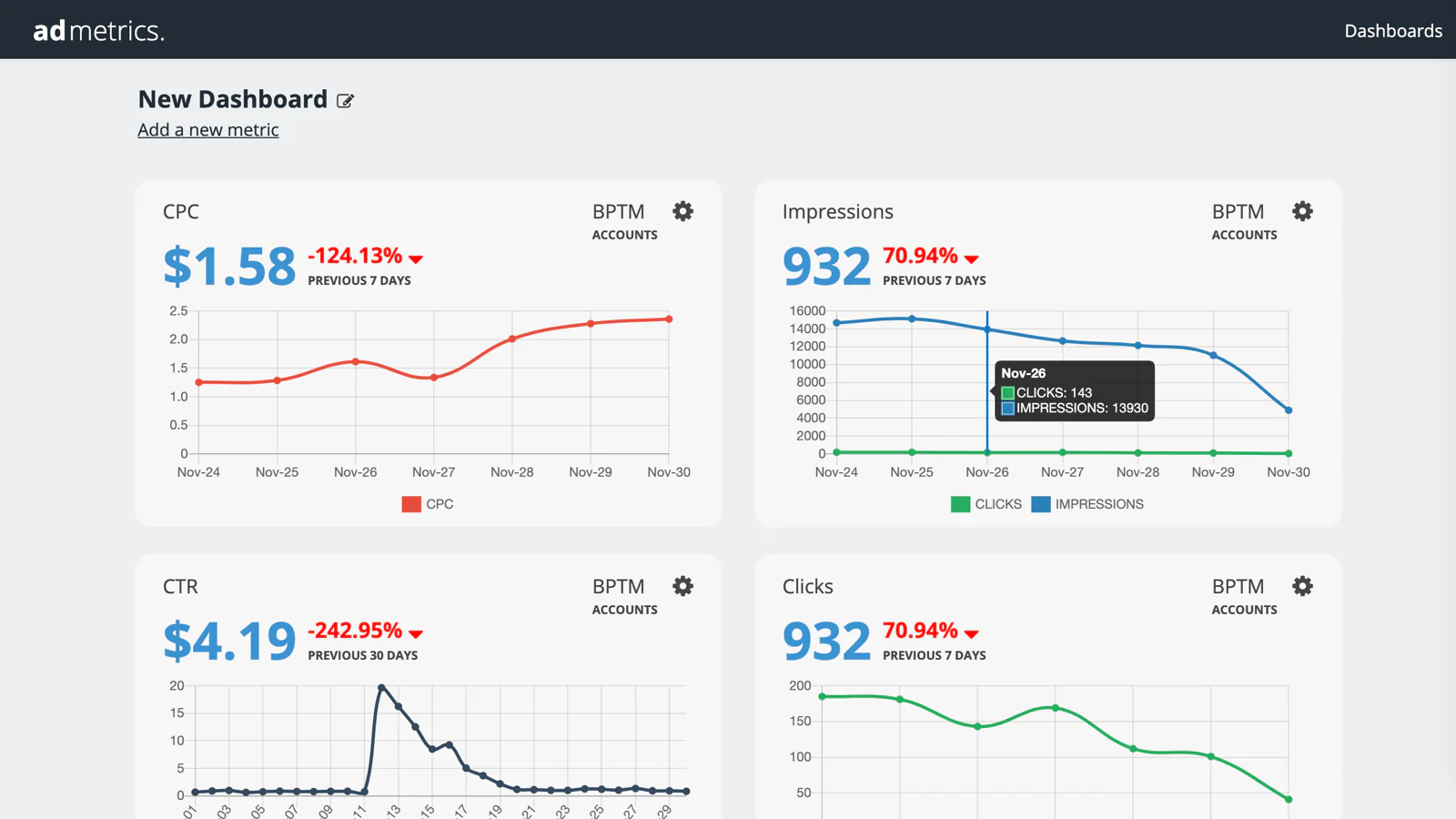Click the -124.13% change in CPC card
This screenshot has width=1456, height=819.
[x=355, y=256]
